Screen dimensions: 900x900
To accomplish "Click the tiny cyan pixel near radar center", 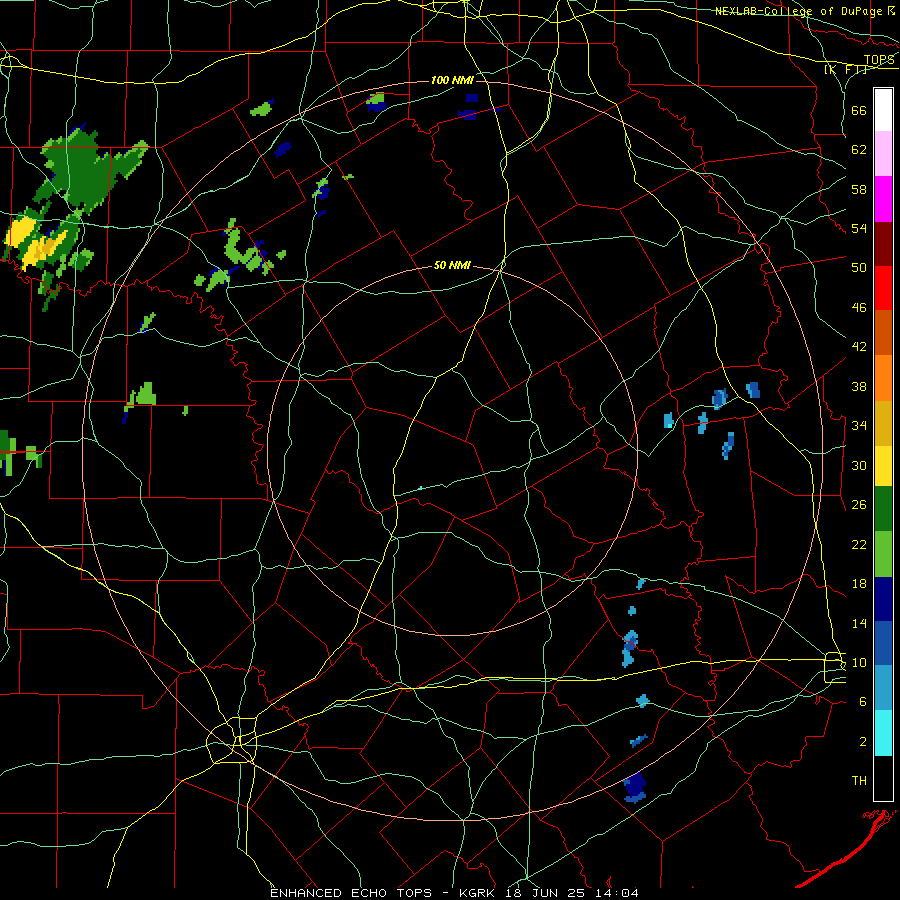I will pyautogui.click(x=421, y=488).
